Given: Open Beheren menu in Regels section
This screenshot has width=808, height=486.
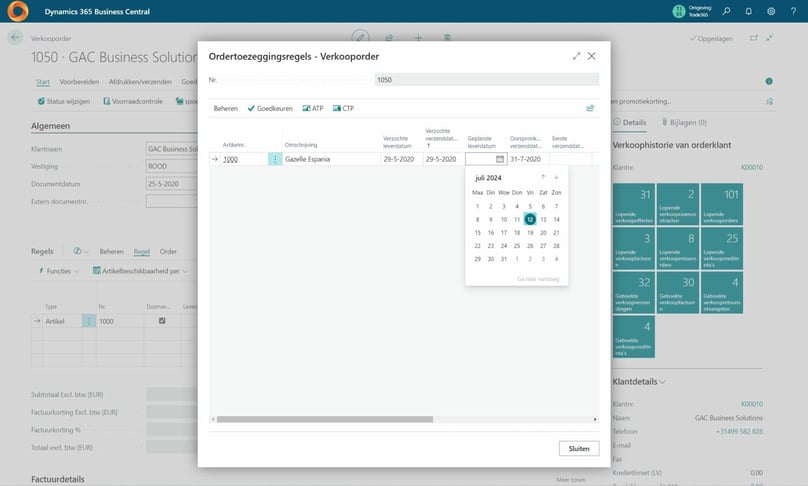Looking at the screenshot, I should tap(111, 252).
